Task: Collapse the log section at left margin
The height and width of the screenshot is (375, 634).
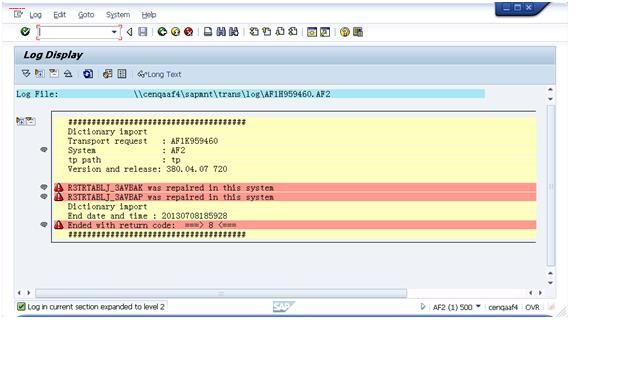Action: (x=31, y=121)
